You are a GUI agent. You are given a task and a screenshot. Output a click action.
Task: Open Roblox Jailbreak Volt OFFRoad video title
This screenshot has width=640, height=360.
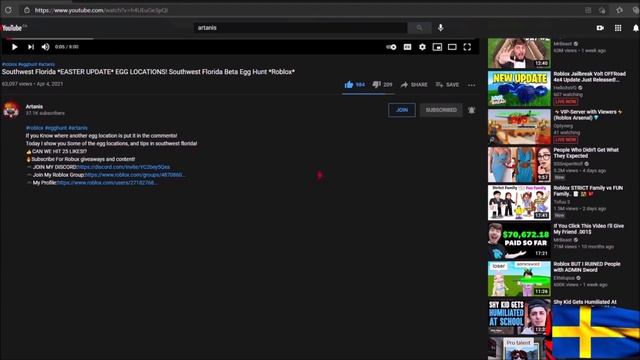[x=589, y=77]
